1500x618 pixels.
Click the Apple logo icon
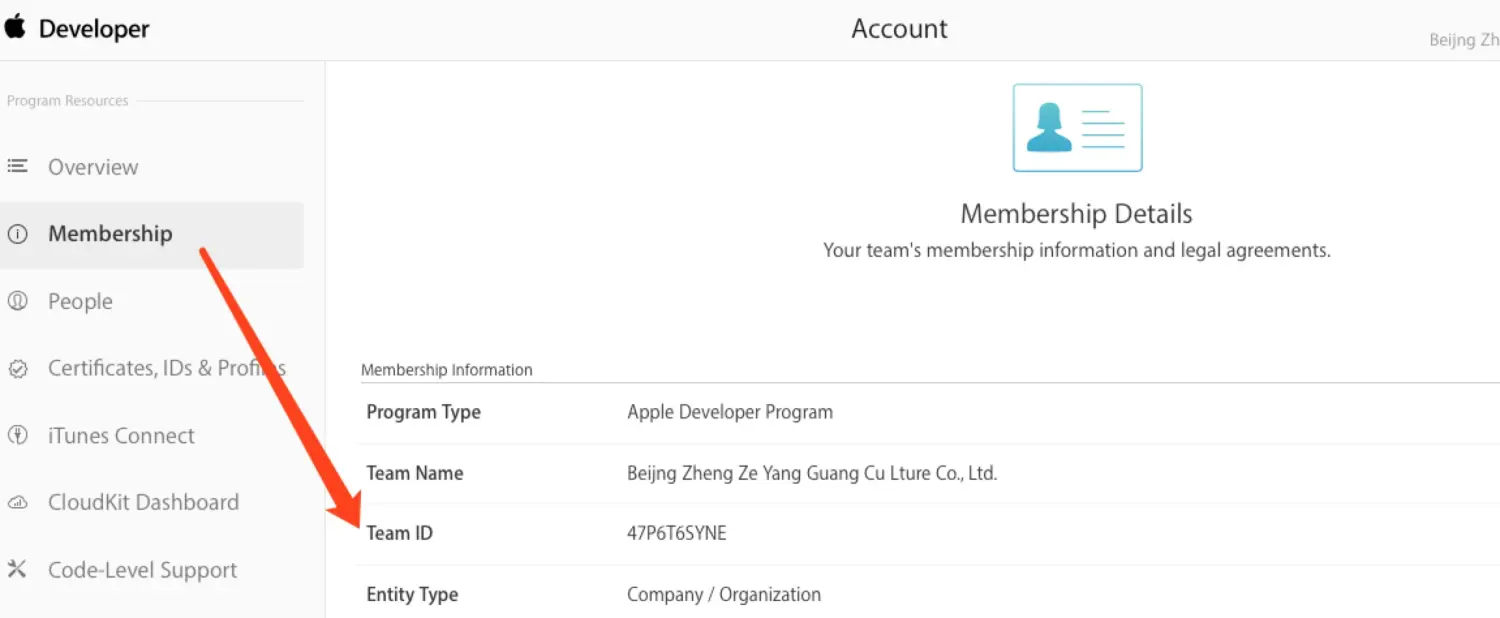pyautogui.click(x=15, y=27)
